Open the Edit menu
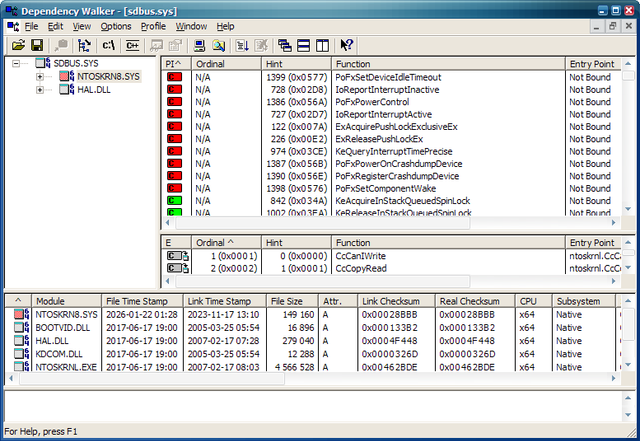Viewport: 640px width, 441px height. [x=55, y=27]
